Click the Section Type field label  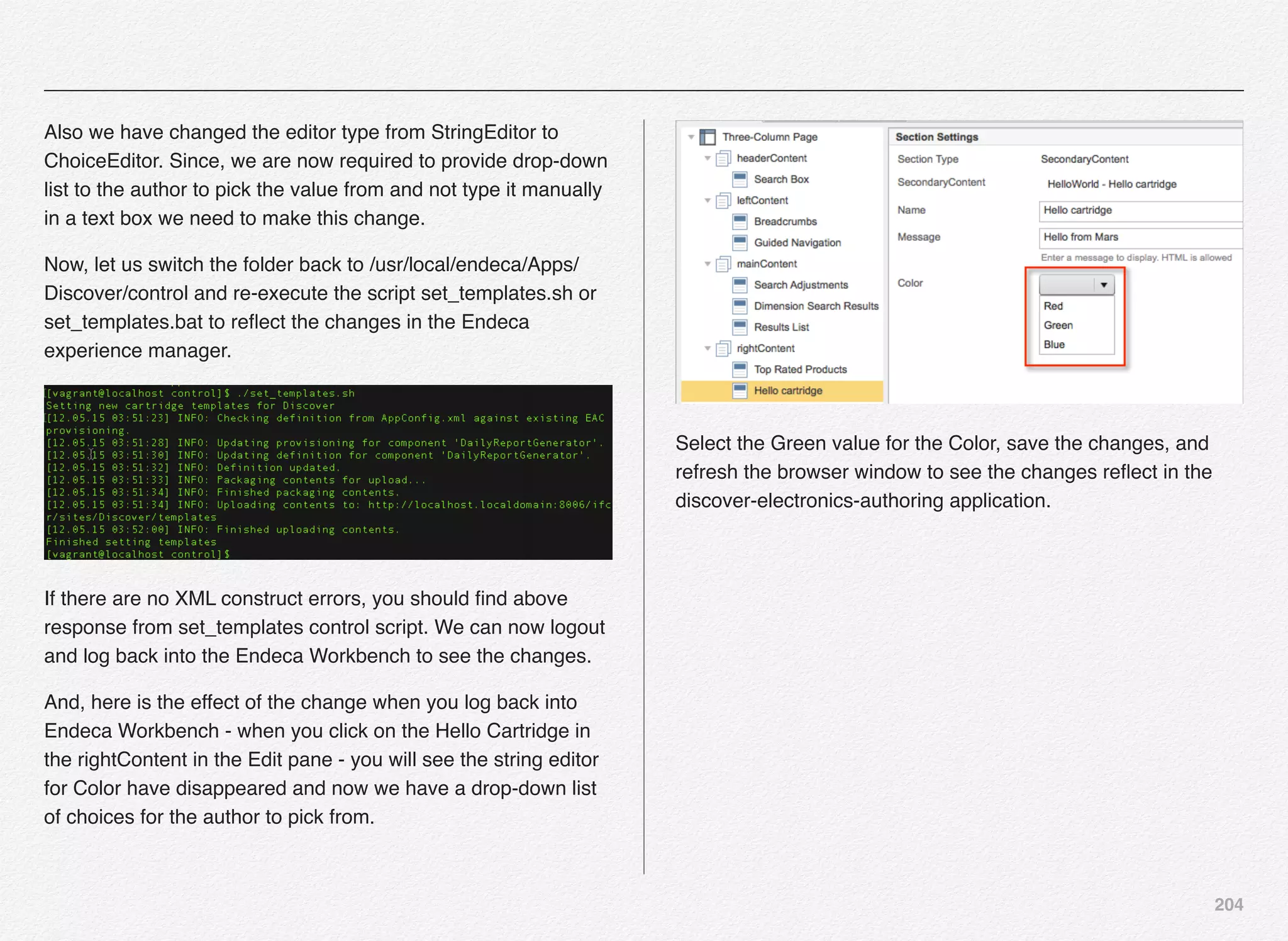coord(928,159)
